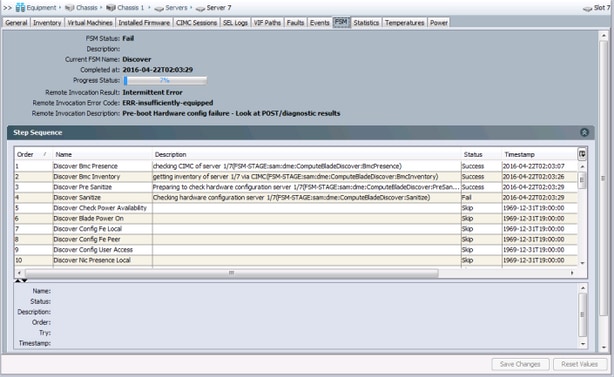
Task: Click the details pane scroll-down arrow
Action: (x=583, y=344)
